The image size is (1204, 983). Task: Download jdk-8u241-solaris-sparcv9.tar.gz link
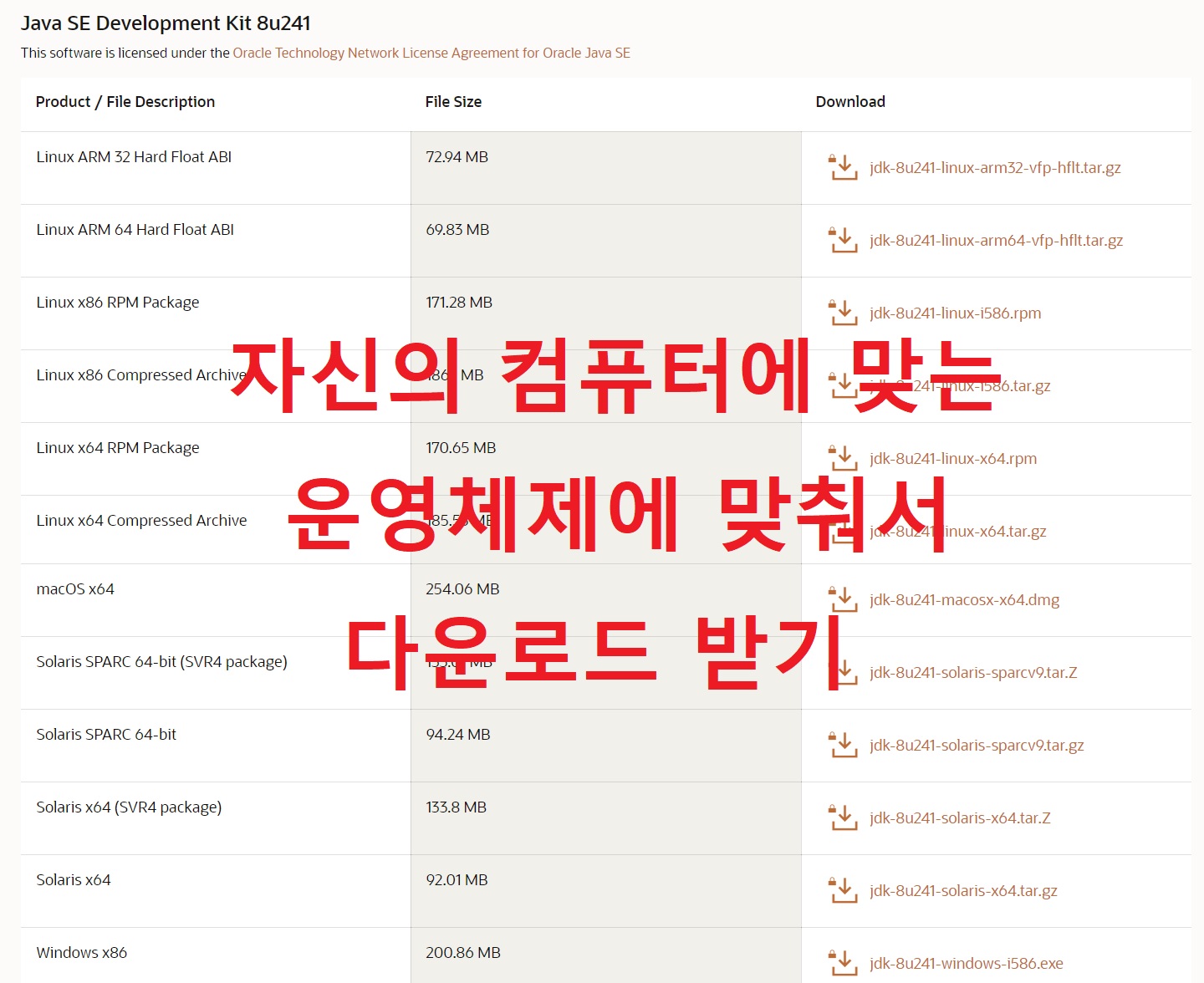click(x=977, y=745)
